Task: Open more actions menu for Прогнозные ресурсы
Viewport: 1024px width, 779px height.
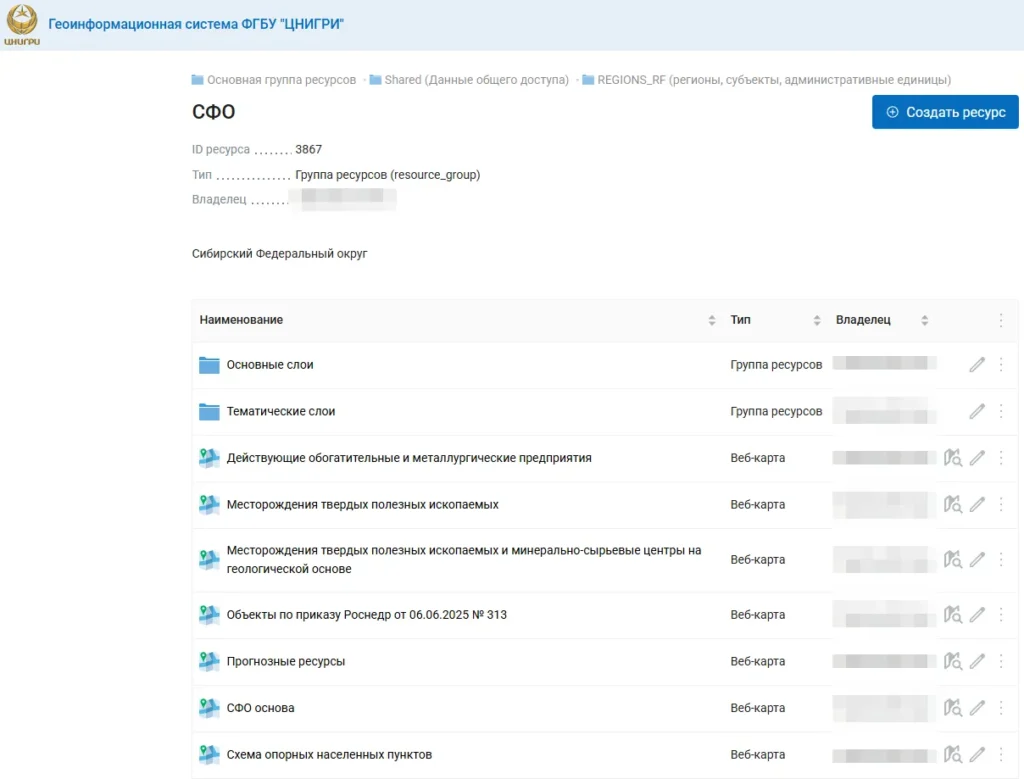Action: 1001,661
